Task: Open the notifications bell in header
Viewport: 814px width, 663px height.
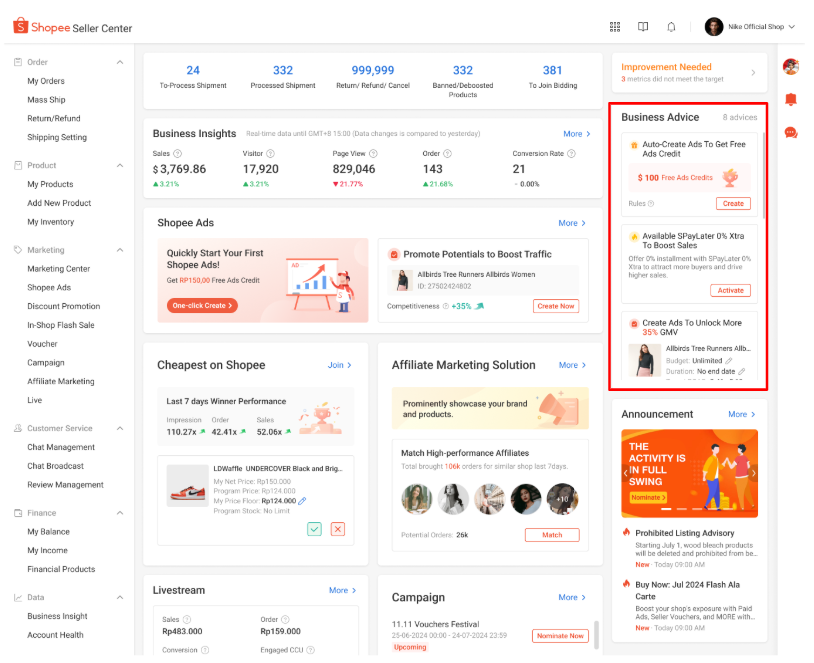Action: click(671, 27)
